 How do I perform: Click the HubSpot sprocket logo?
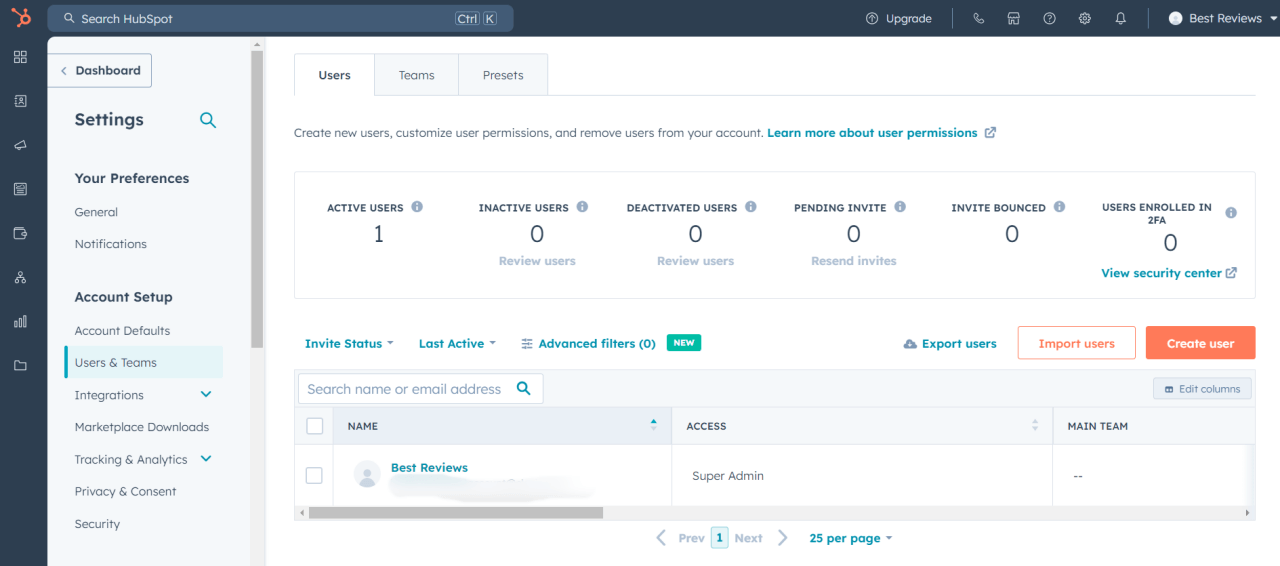click(21, 18)
